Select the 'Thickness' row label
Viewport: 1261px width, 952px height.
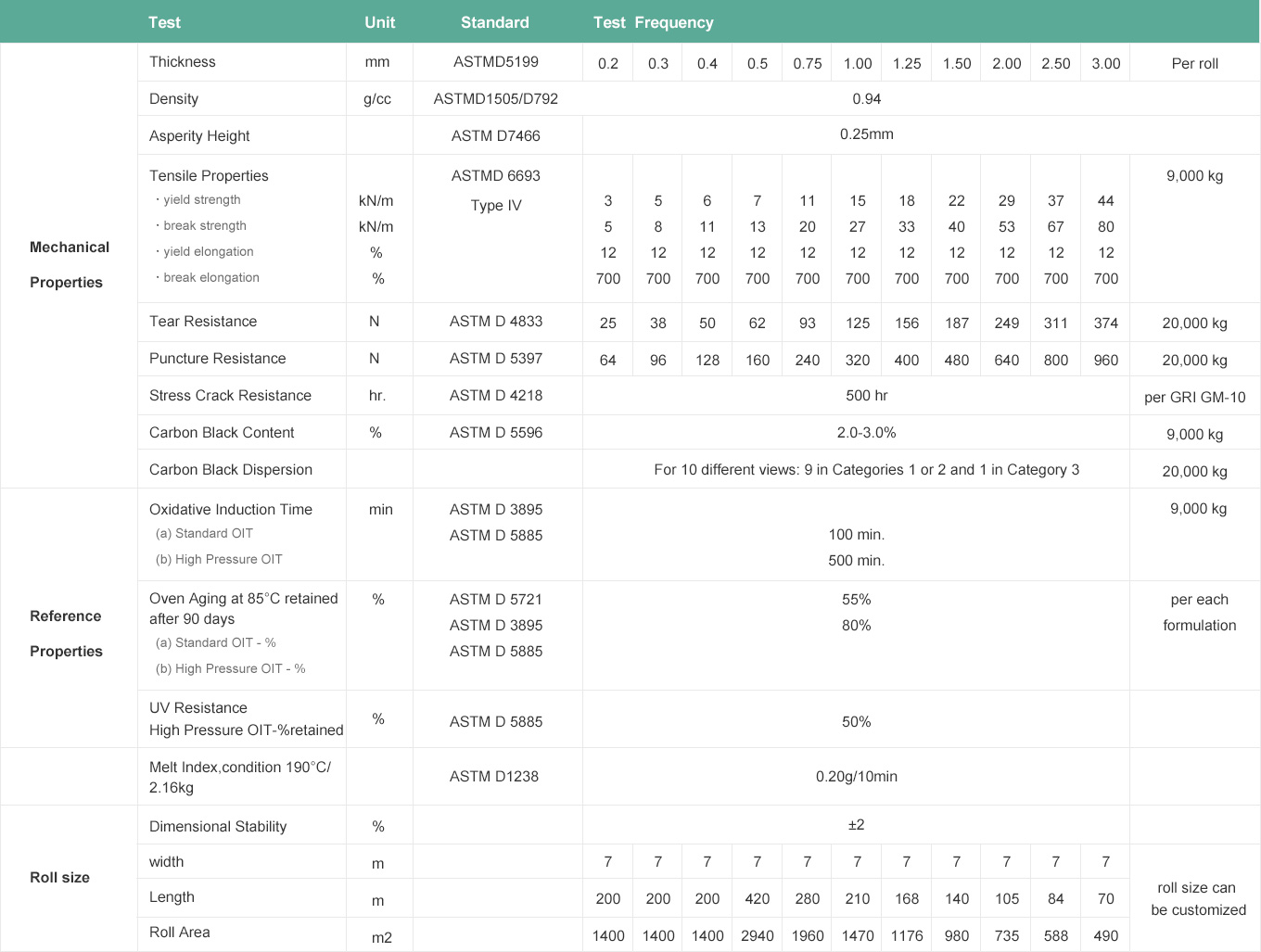(183, 62)
